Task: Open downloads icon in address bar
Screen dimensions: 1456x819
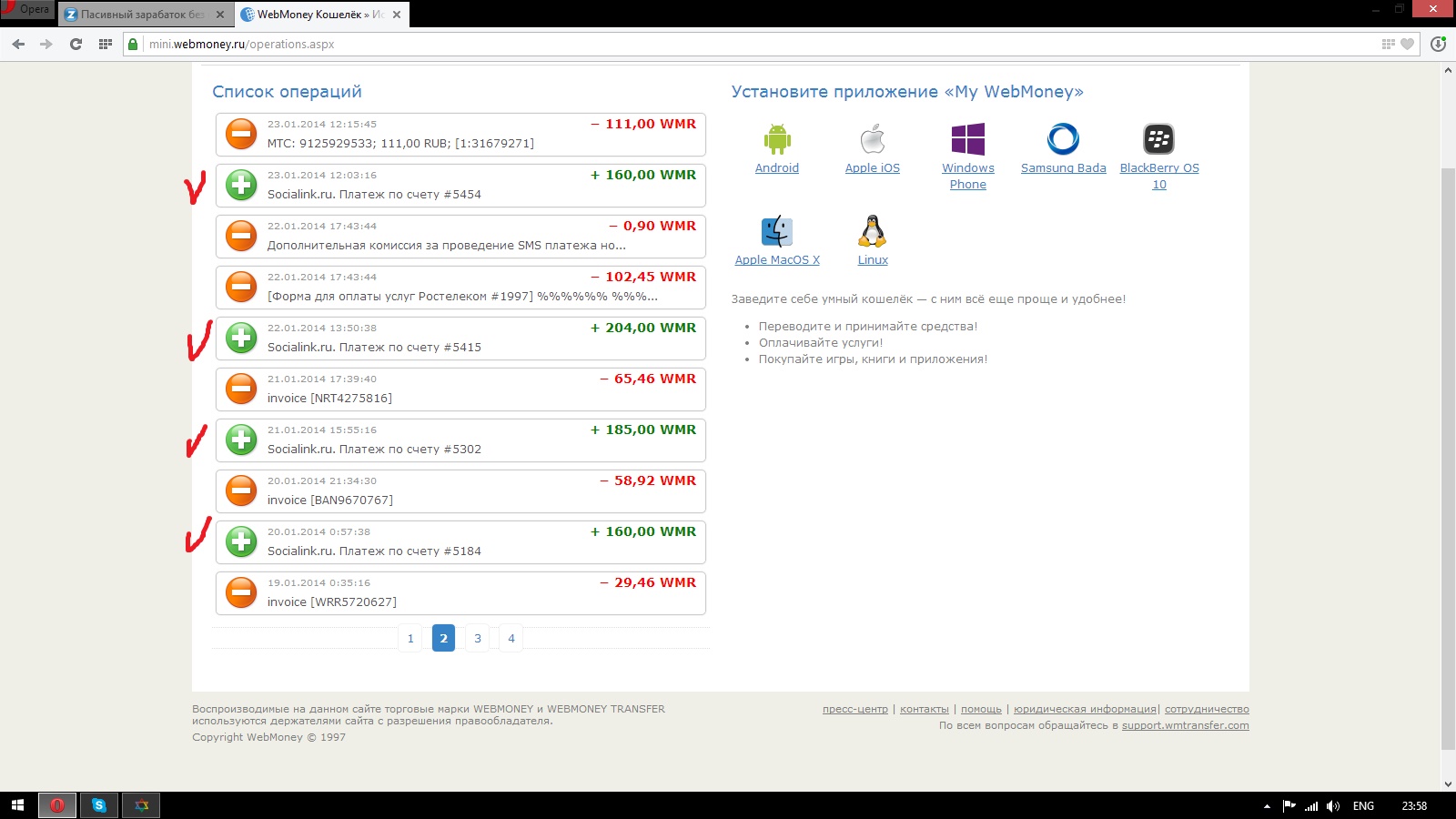Action: [1438, 44]
